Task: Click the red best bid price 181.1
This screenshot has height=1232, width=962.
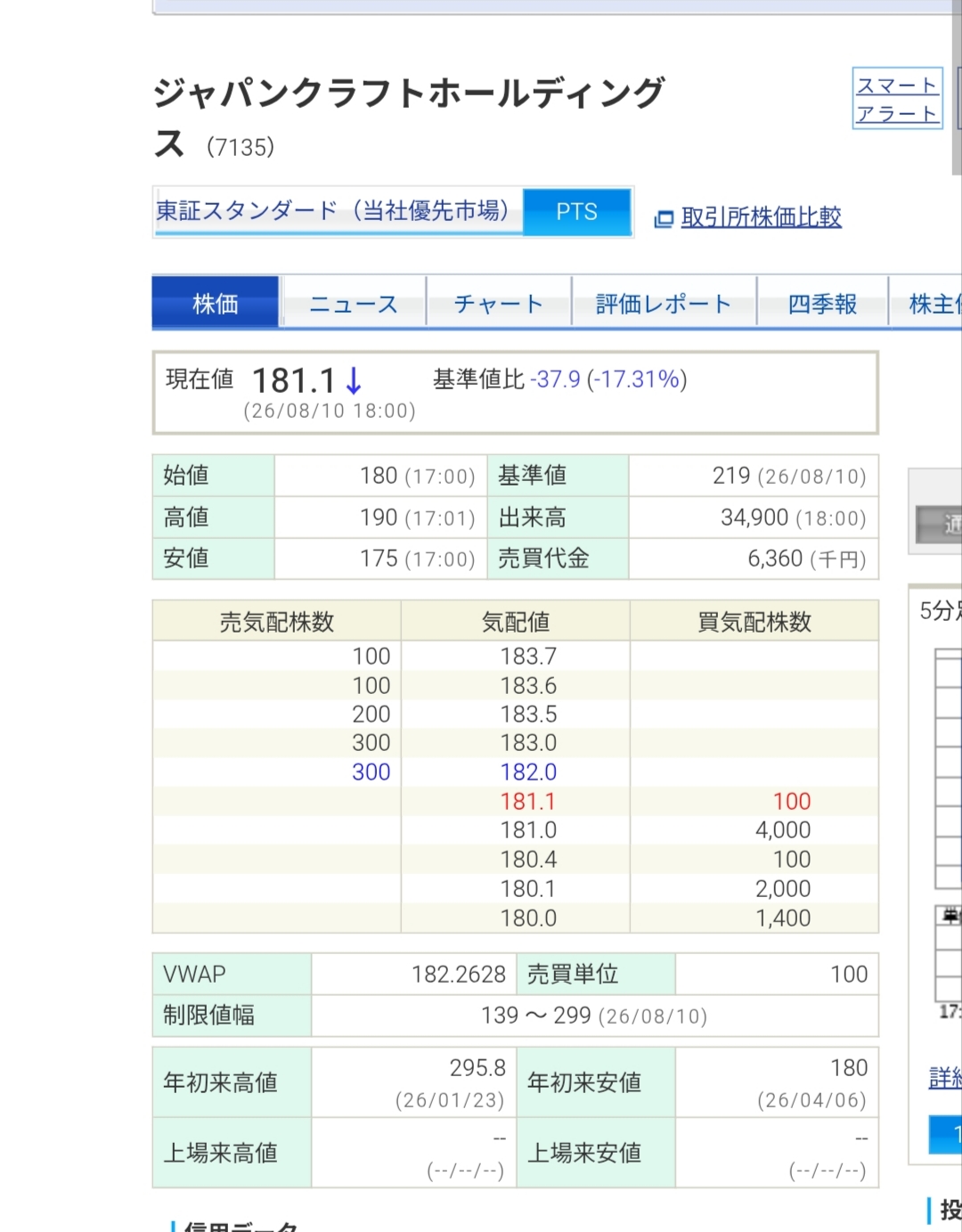Action: (528, 802)
